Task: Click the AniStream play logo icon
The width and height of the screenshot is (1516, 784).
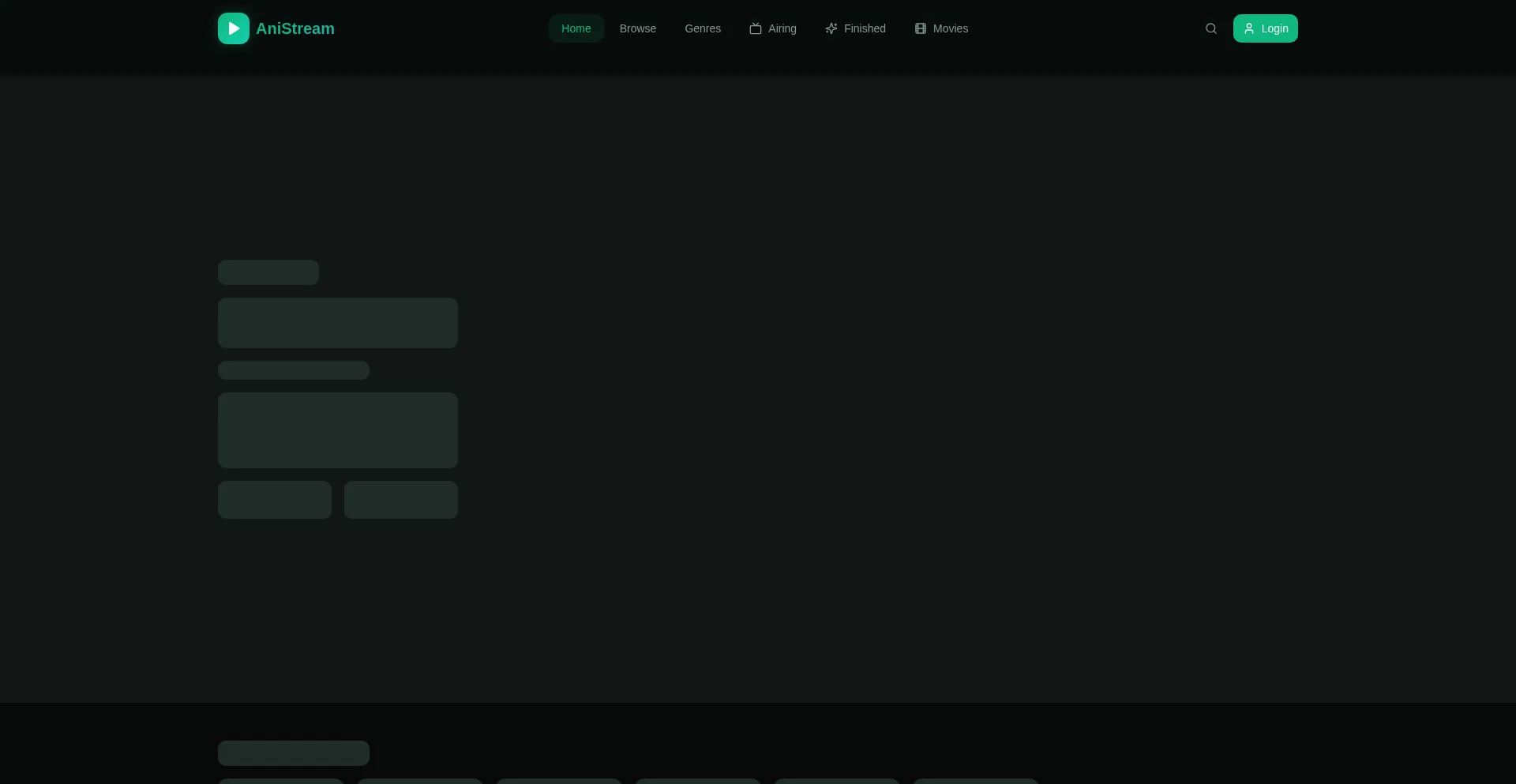Action: point(233,28)
